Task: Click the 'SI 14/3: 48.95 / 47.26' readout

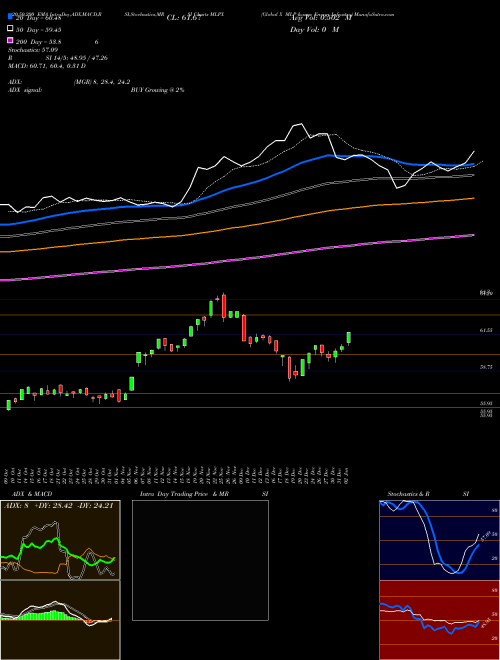Action: (x=77, y=58)
